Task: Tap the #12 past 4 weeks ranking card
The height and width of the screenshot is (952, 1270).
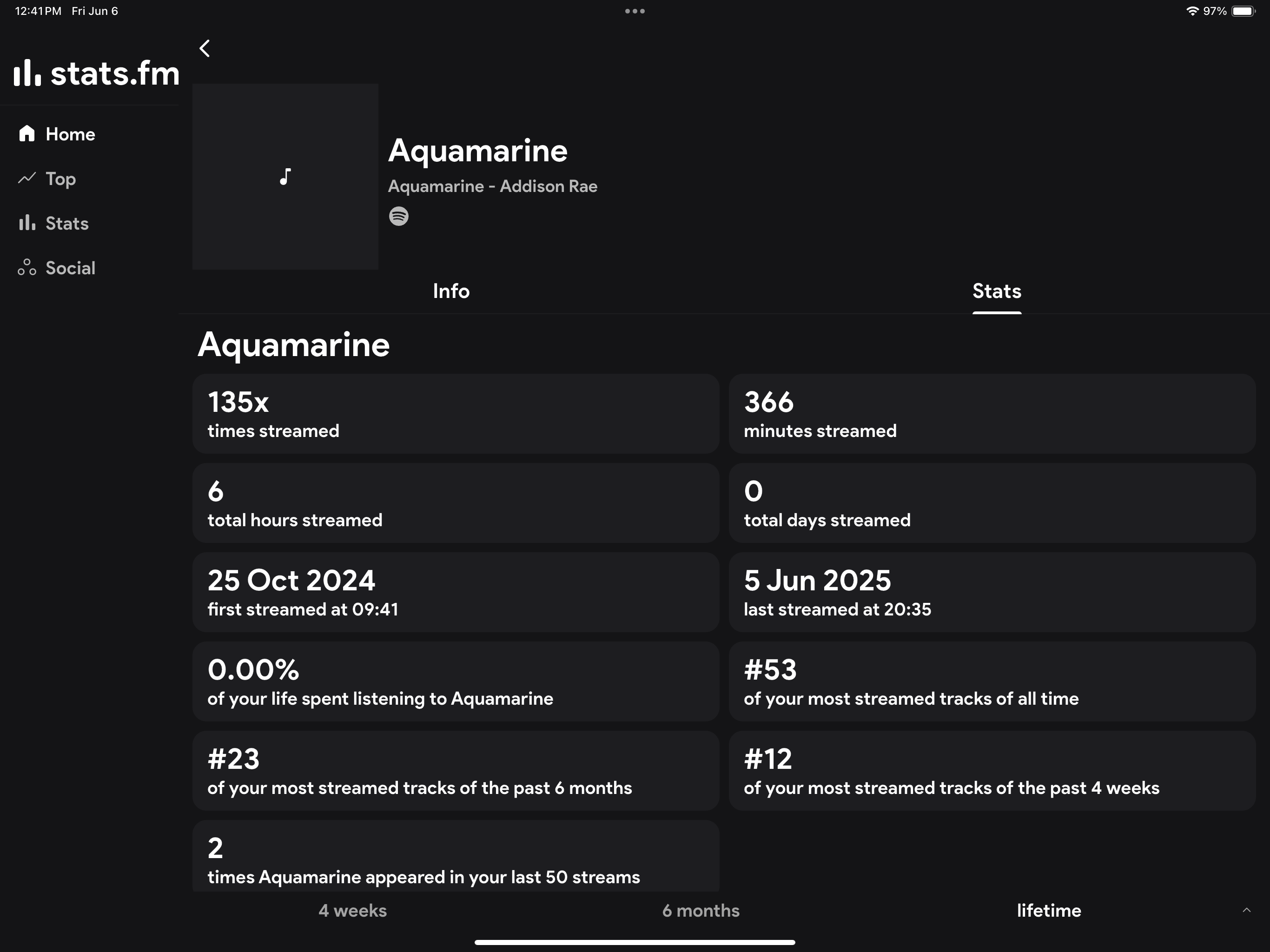Action: pyautogui.click(x=992, y=771)
